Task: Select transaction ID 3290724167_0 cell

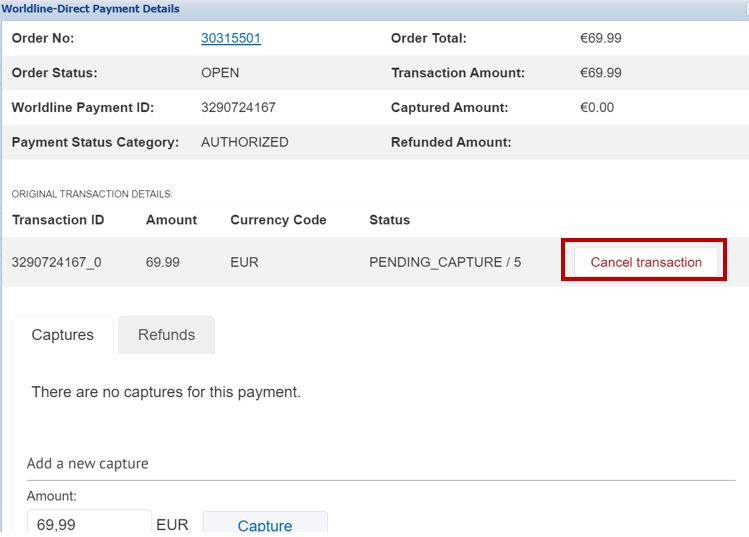Action: pos(56,262)
